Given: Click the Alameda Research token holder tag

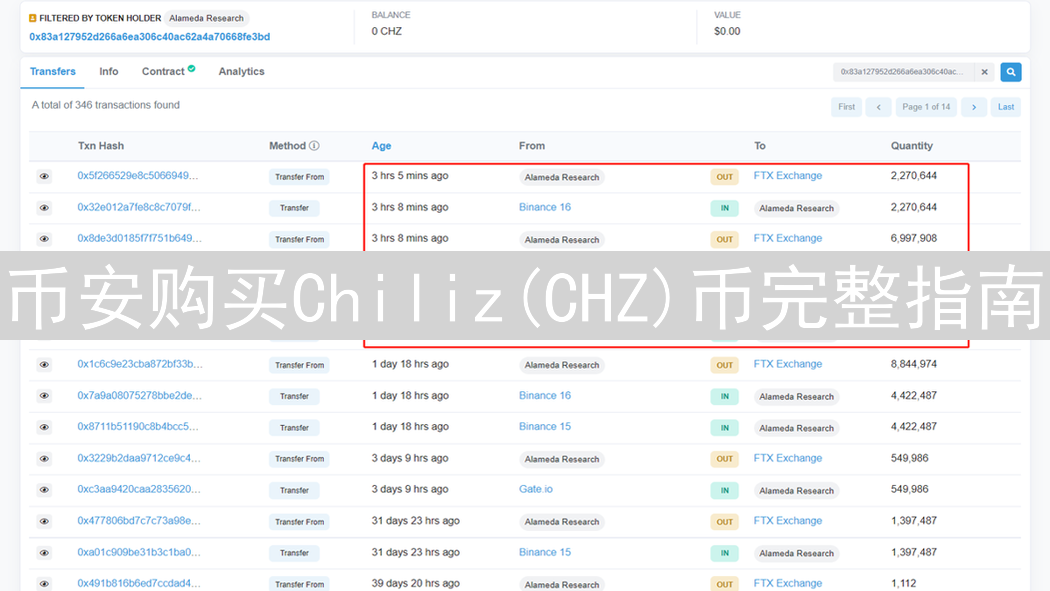Looking at the screenshot, I should click(x=206, y=18).
